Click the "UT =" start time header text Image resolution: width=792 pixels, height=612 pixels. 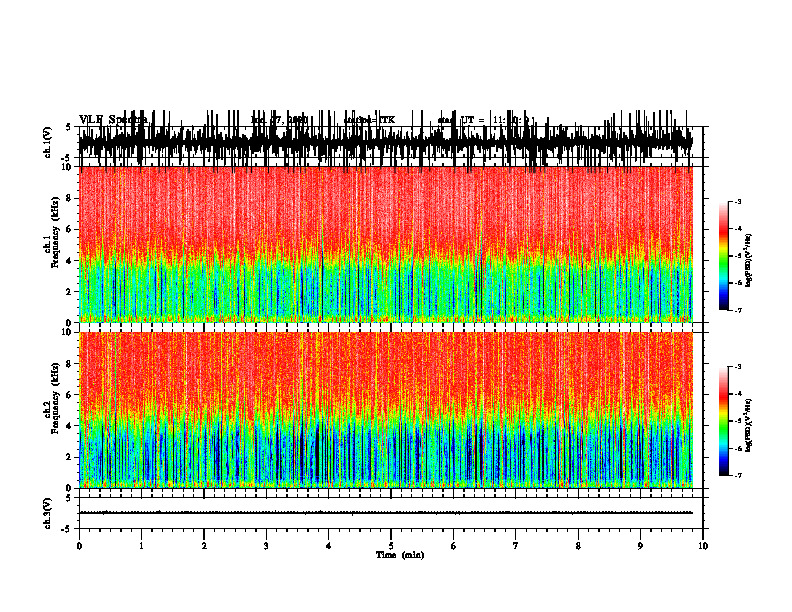[472, 120]
